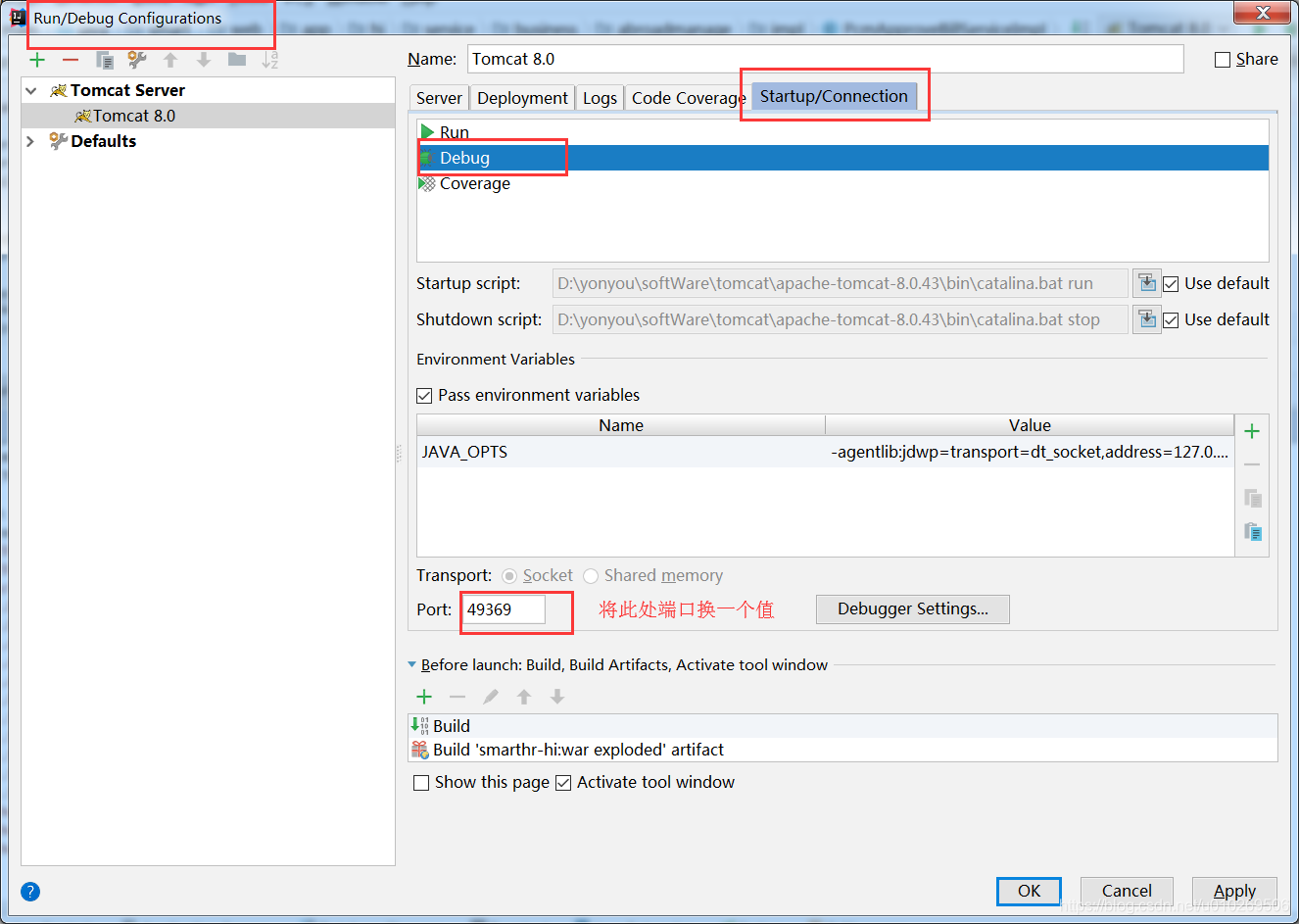
Task: Click the OK button
Action: (x=1029, y=891)
